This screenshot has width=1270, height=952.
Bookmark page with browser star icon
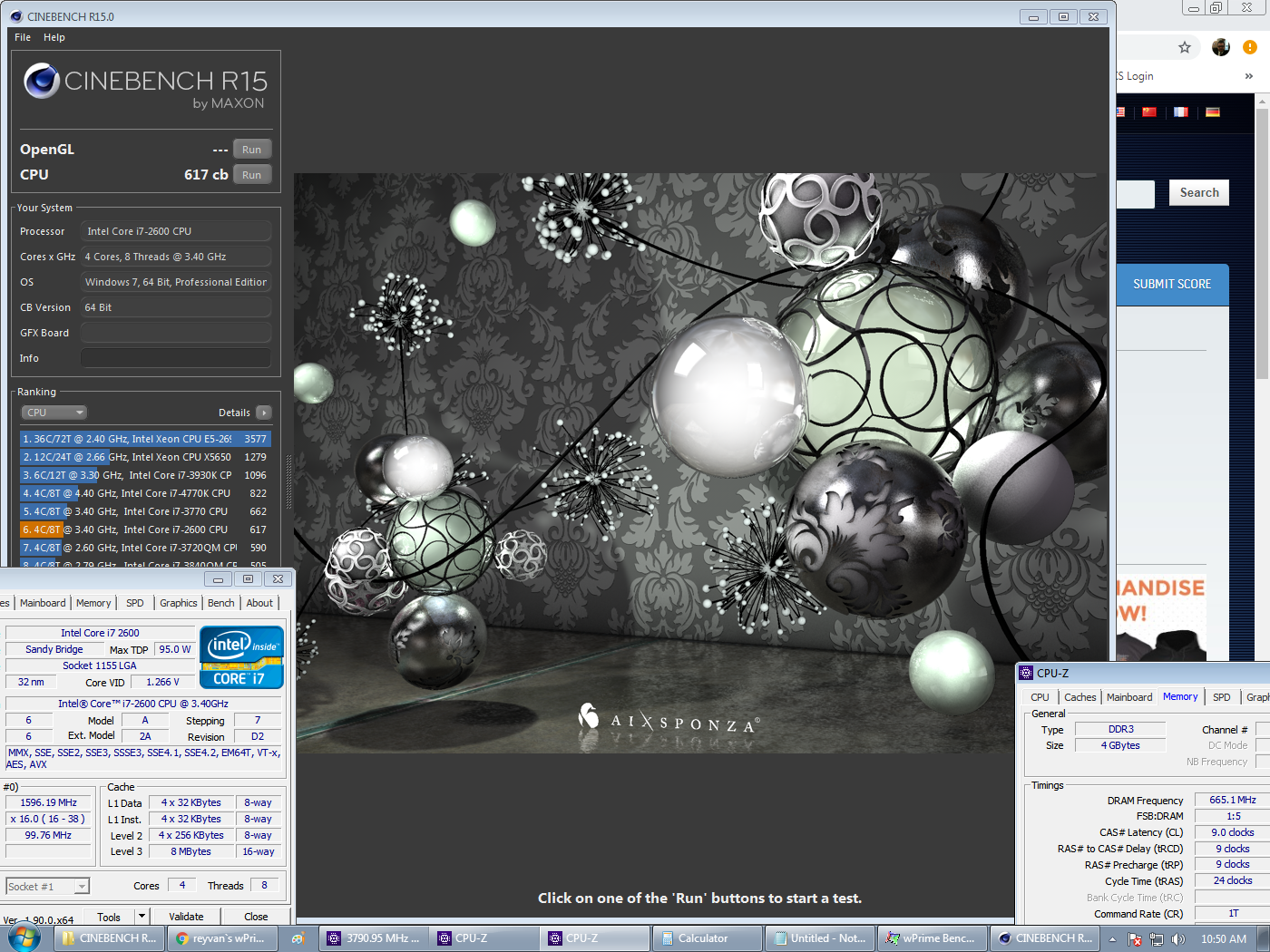pos(1185,47)
